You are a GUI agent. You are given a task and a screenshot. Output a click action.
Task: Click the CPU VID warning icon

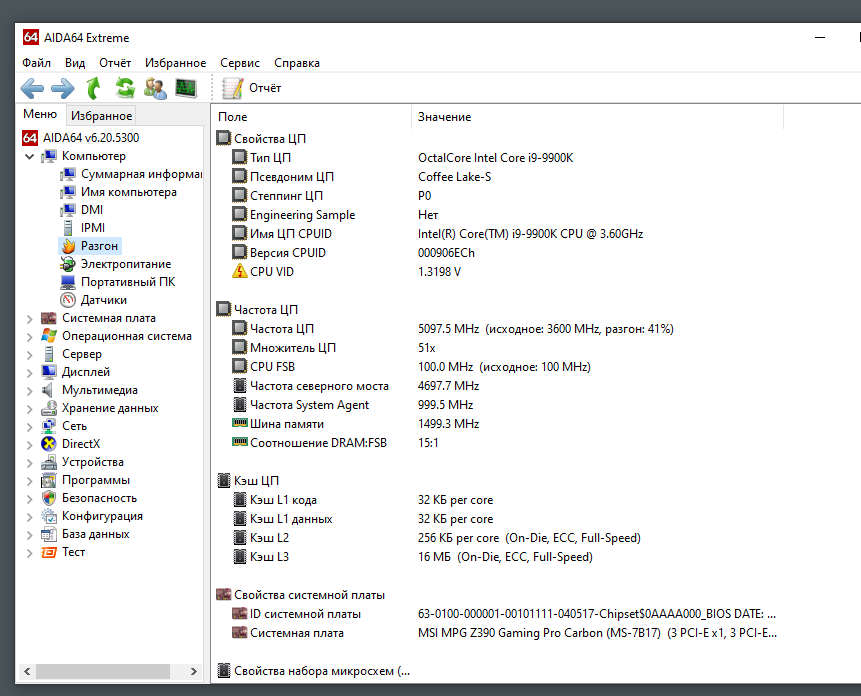pyautogui.click(x=239, y=271)
